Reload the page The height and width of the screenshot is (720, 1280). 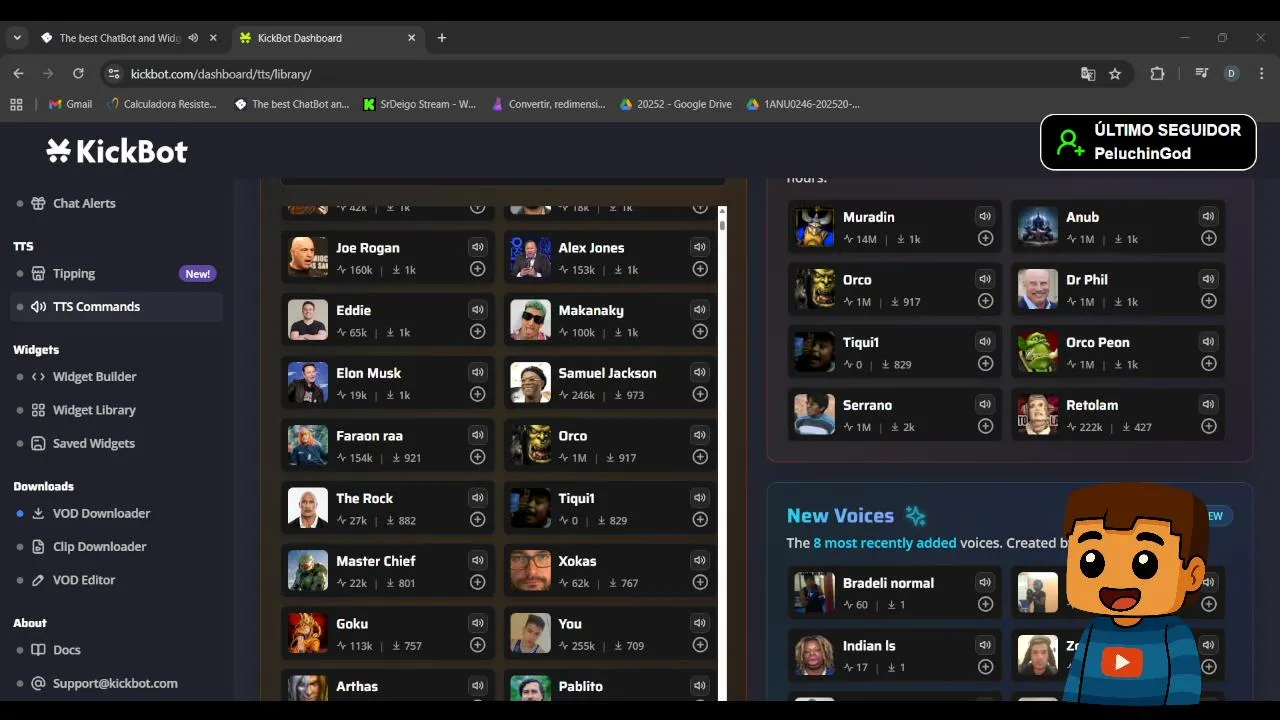point(78,74)
